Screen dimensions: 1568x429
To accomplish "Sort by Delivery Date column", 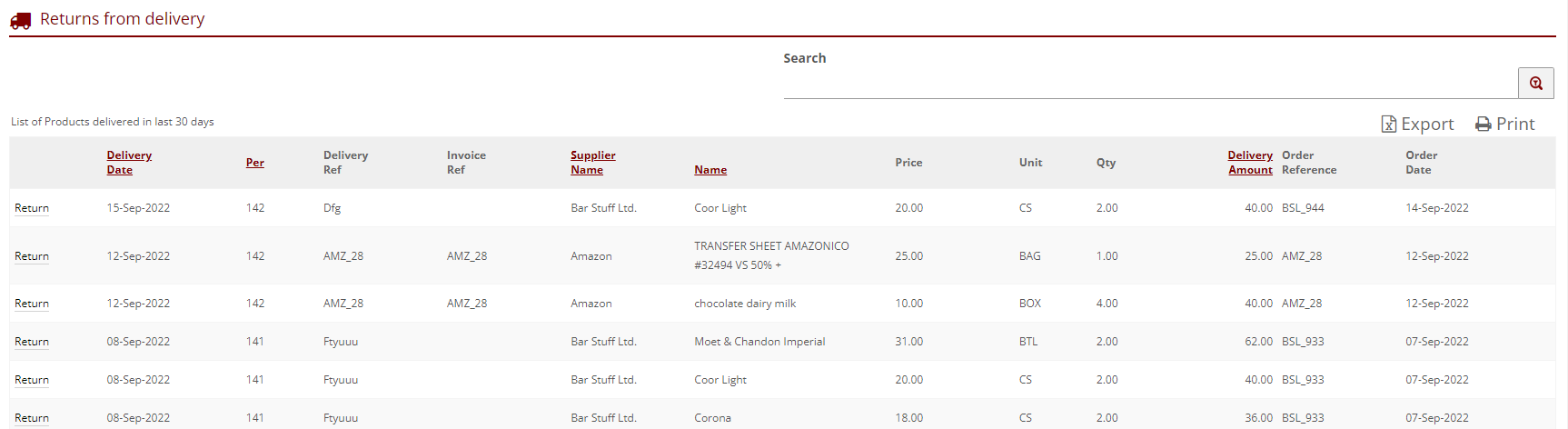I will point(129,163).
